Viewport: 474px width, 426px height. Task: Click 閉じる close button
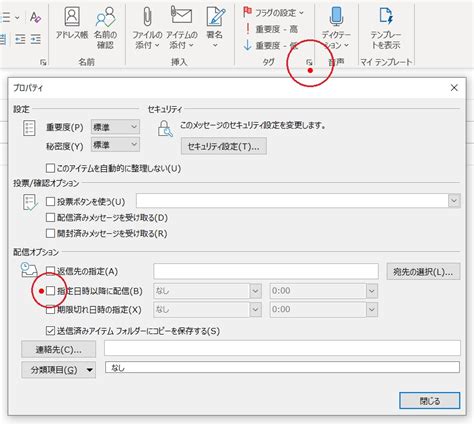click(x=430, y=400)
